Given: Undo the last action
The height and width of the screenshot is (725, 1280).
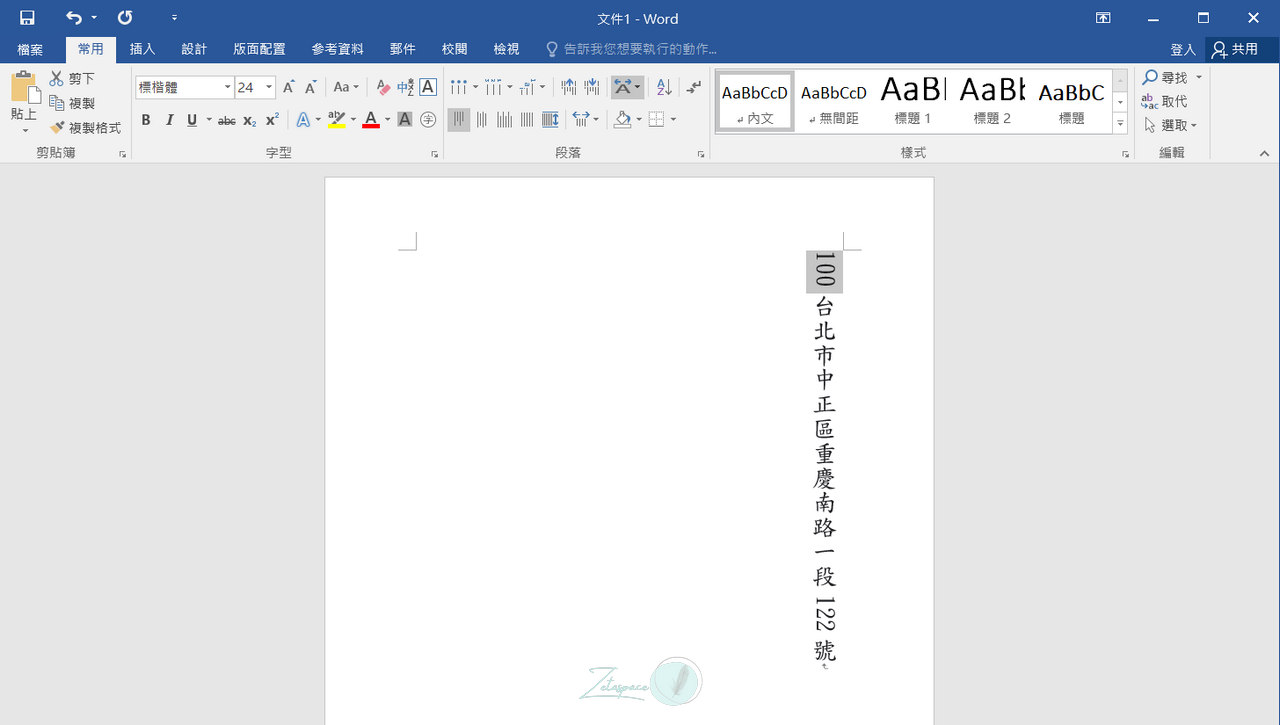Looking at the screenshot, I should 74,18.
